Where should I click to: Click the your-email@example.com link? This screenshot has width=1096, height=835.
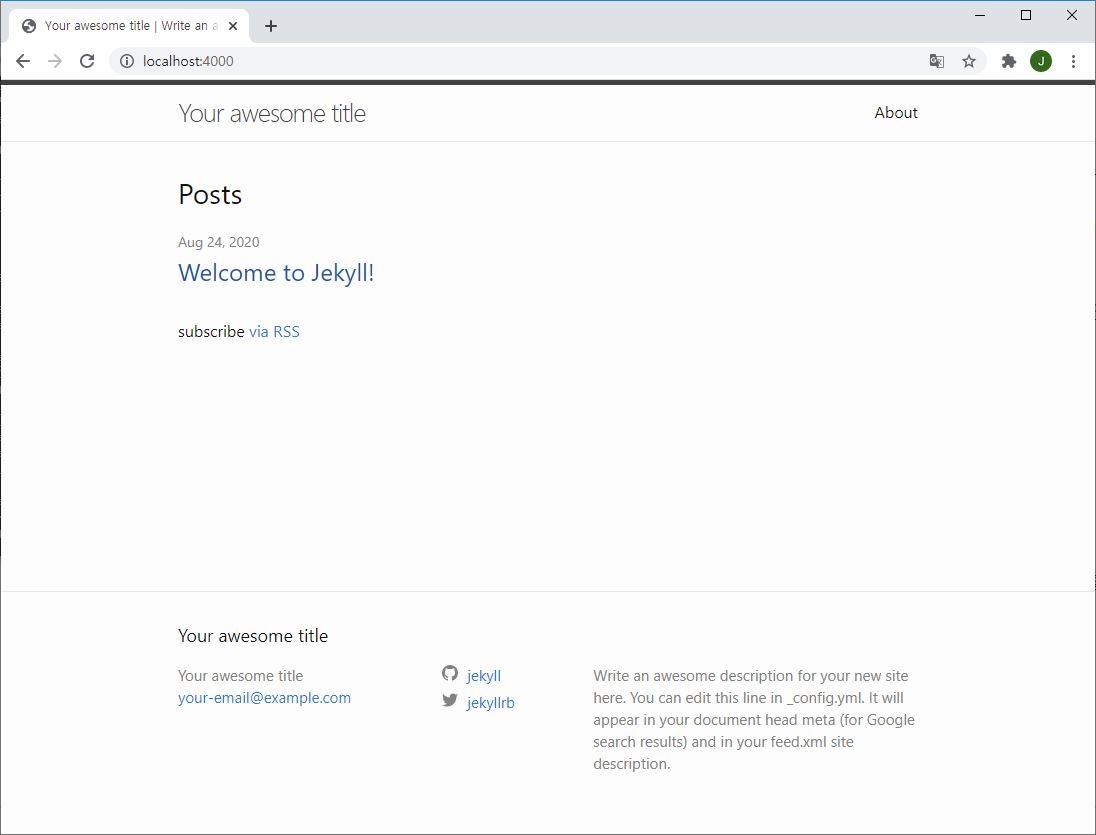264,697
